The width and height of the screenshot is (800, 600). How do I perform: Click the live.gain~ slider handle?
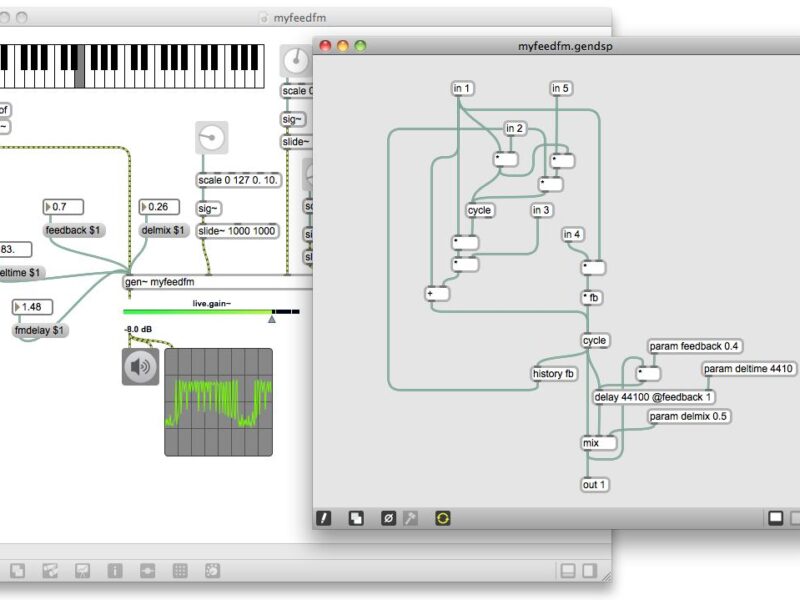[x=271, y=317]
